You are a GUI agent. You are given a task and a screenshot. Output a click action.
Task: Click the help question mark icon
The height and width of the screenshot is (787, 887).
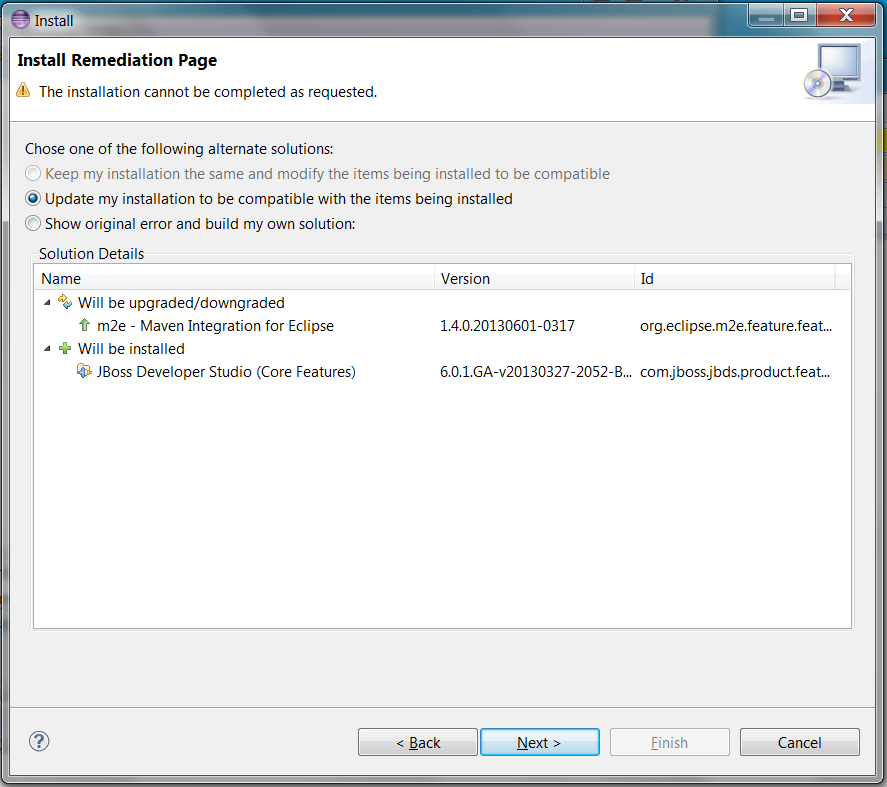pyautogui.click(x=39, y=741)
